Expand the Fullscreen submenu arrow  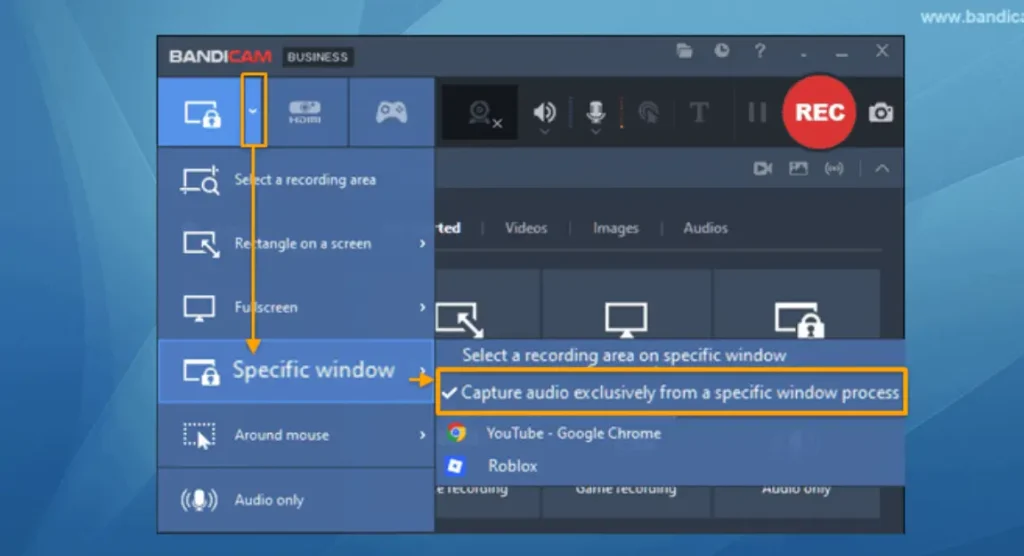click(423, 307)
